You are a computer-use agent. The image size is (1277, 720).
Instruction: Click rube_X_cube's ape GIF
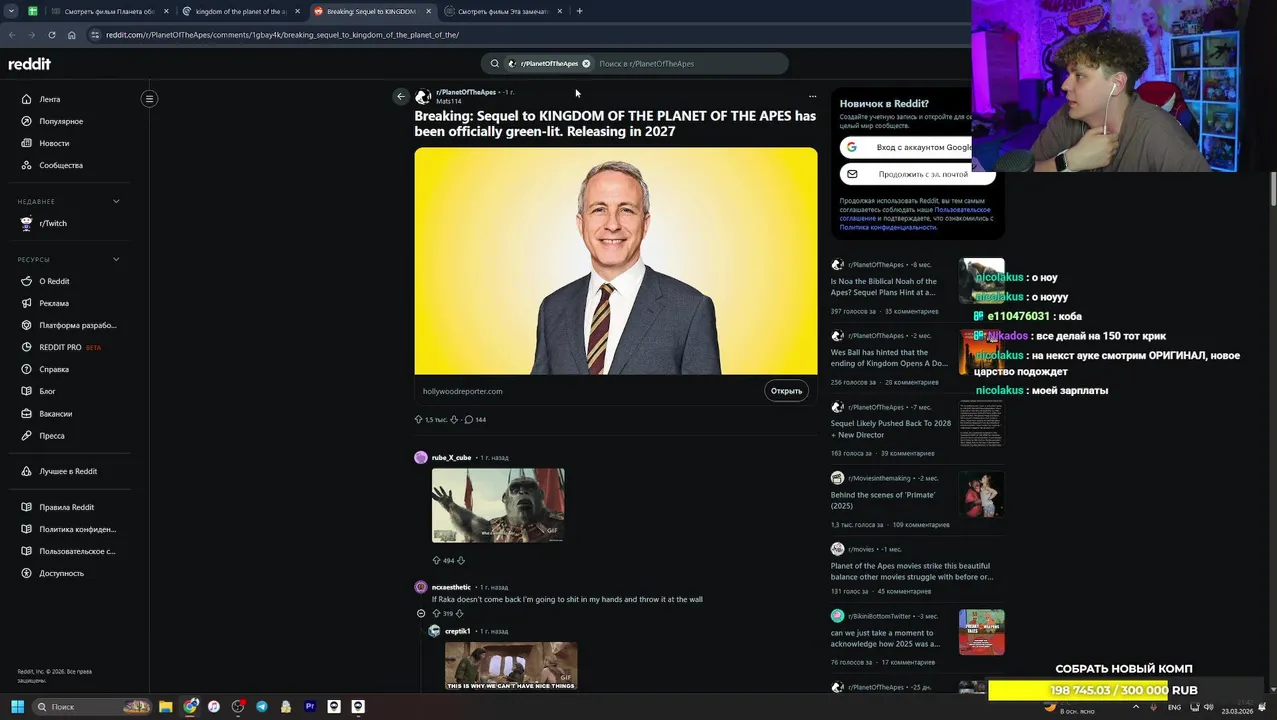pyautogui.click(x=498, y=505)
